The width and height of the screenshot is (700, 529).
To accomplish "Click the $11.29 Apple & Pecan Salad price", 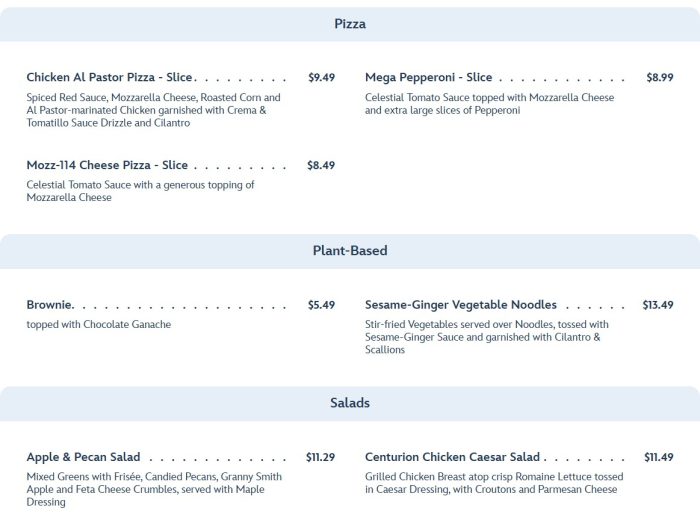I will click(x=320, y=457).
